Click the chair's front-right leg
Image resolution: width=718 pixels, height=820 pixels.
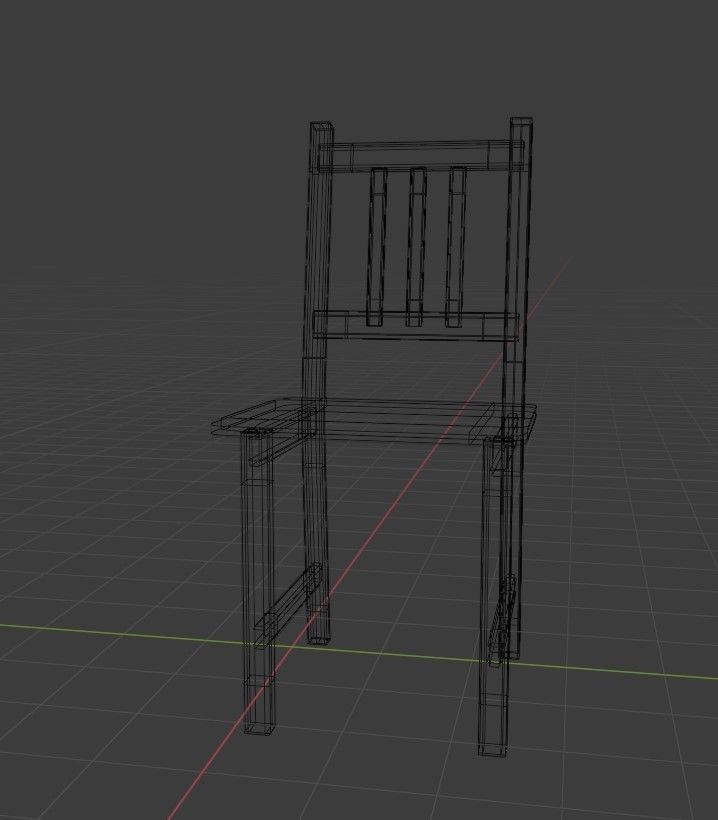(x=494, y=597)
